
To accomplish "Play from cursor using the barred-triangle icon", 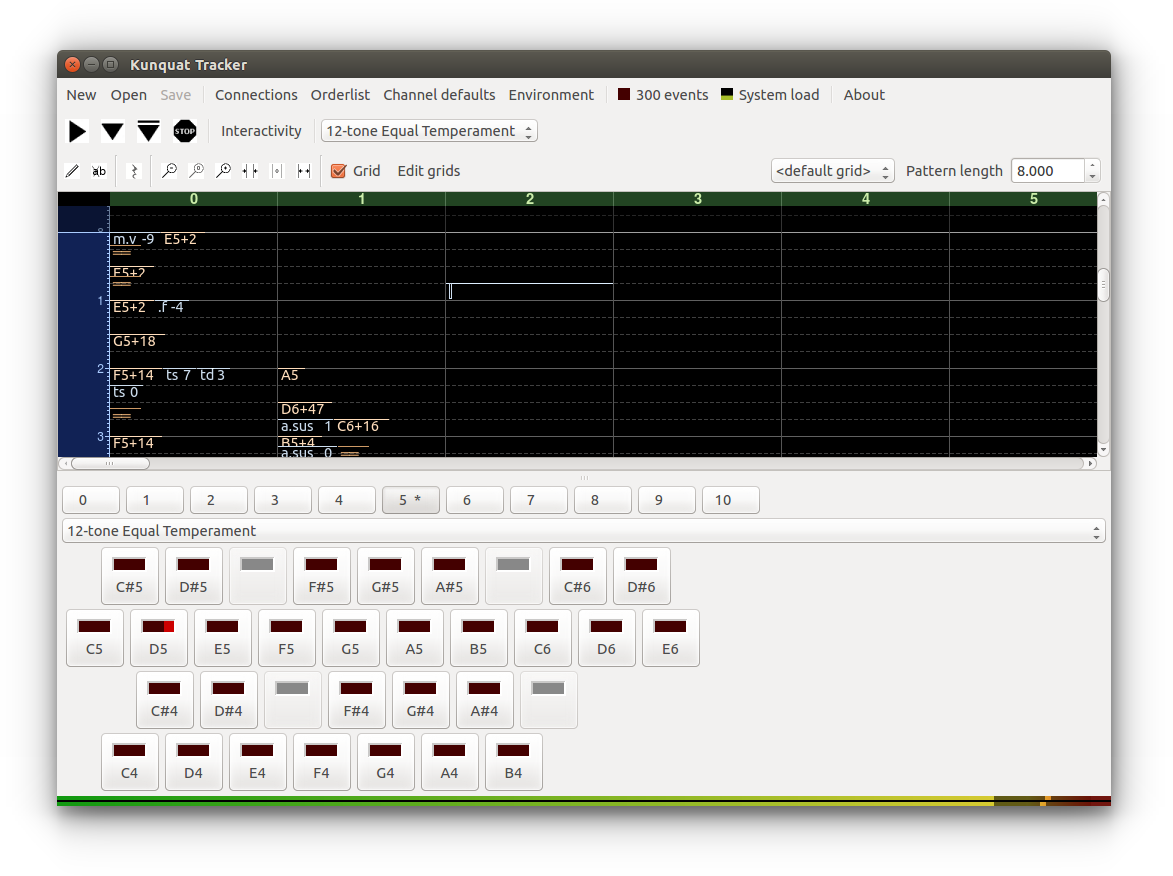I will click(x=148, y=132).
